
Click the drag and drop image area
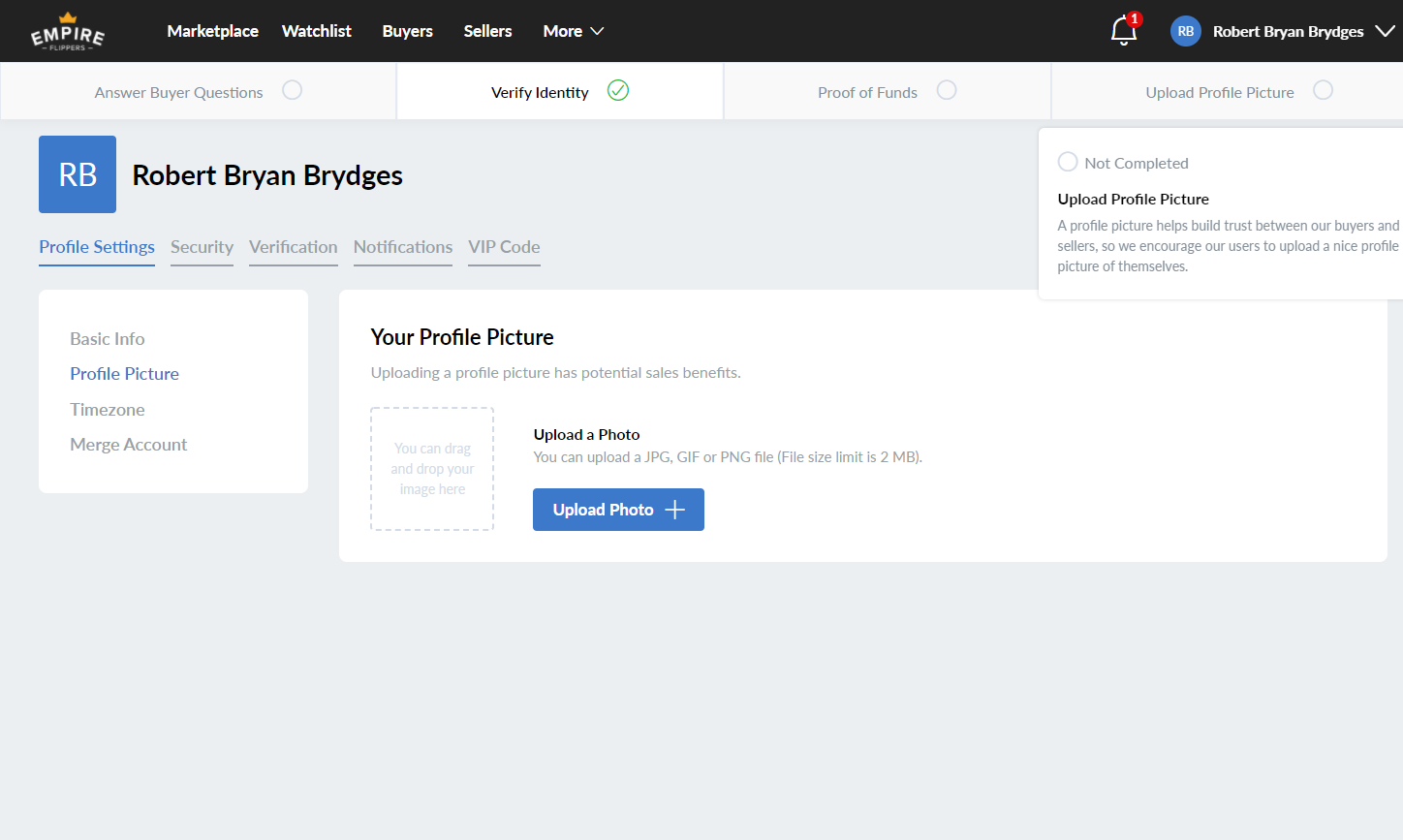[432, 469]
